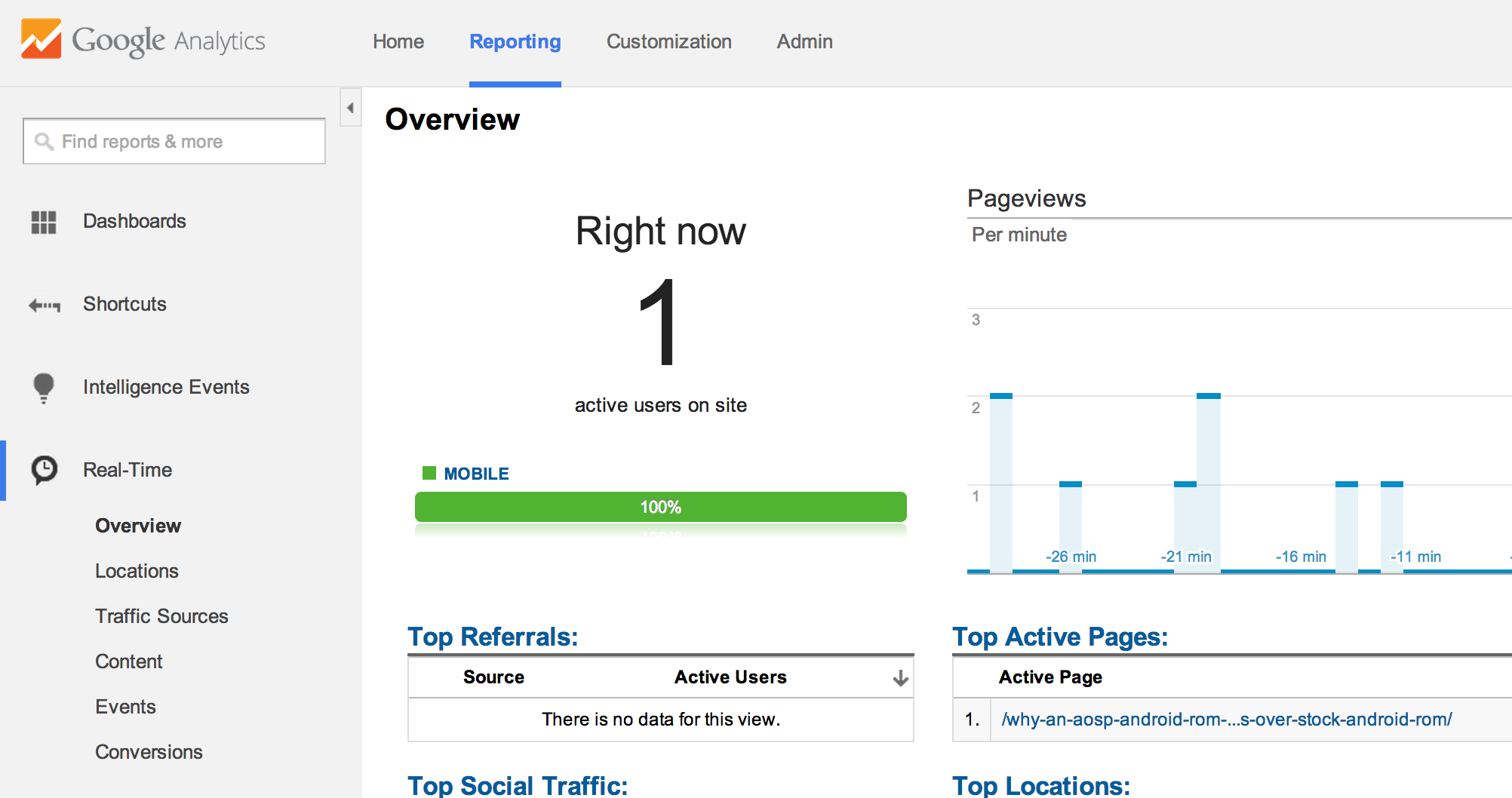This screenshot has width=1512, height=798.
Task: Select Locations under Real-Time
Action: (137, 571)
